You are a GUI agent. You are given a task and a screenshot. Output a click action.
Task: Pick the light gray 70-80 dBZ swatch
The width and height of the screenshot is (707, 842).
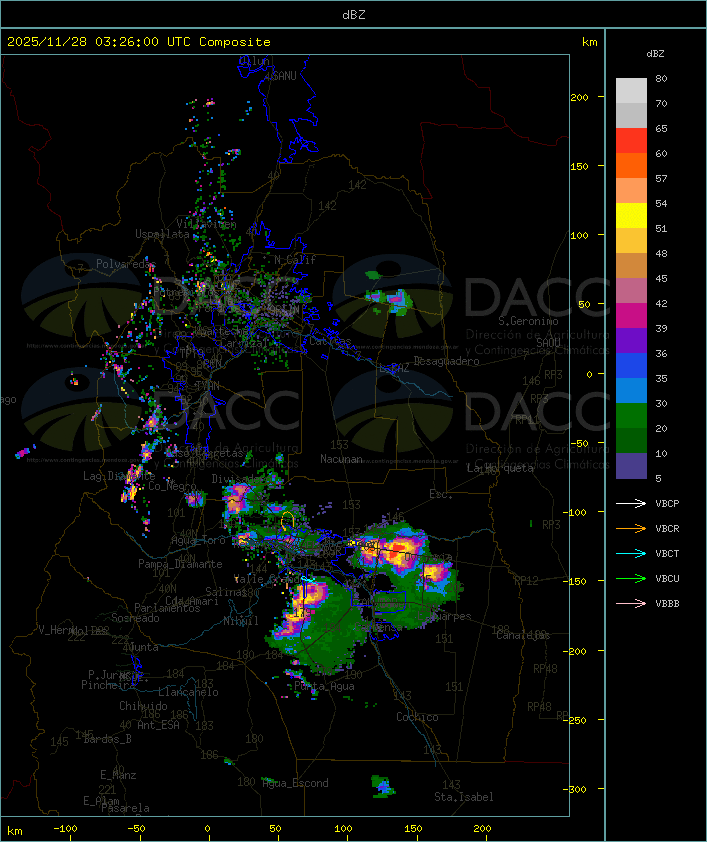(631, 91)
